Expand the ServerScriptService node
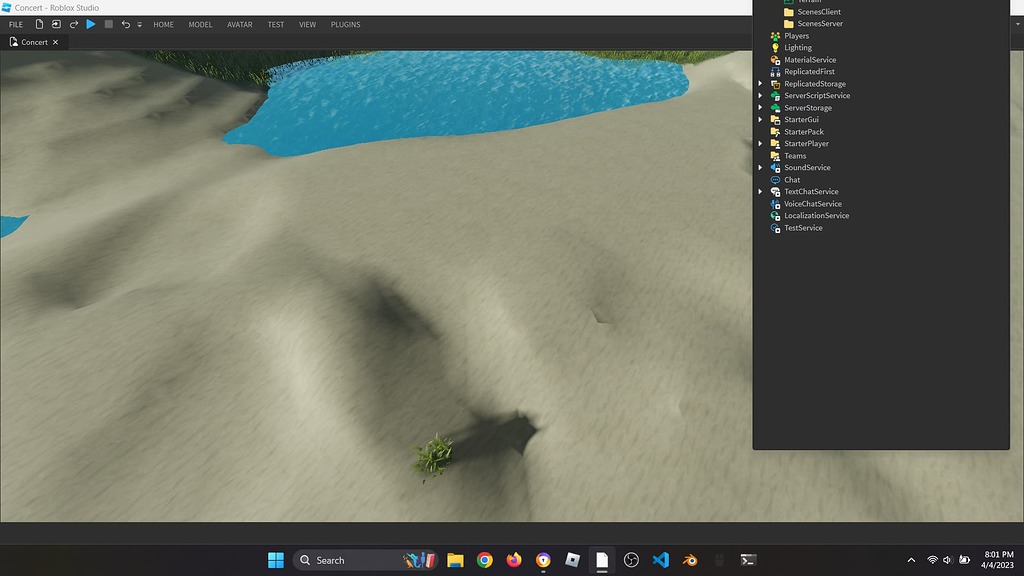This screenshot has width=1024, height=576. [x=761, y=95]
